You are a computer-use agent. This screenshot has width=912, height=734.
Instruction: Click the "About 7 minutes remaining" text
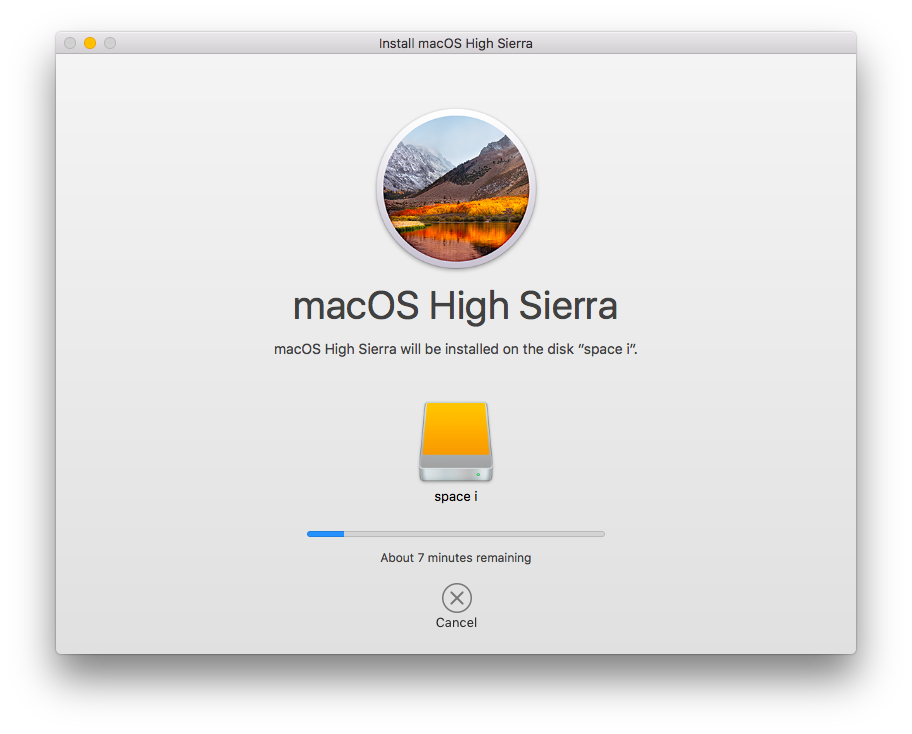tap(456, 557)
